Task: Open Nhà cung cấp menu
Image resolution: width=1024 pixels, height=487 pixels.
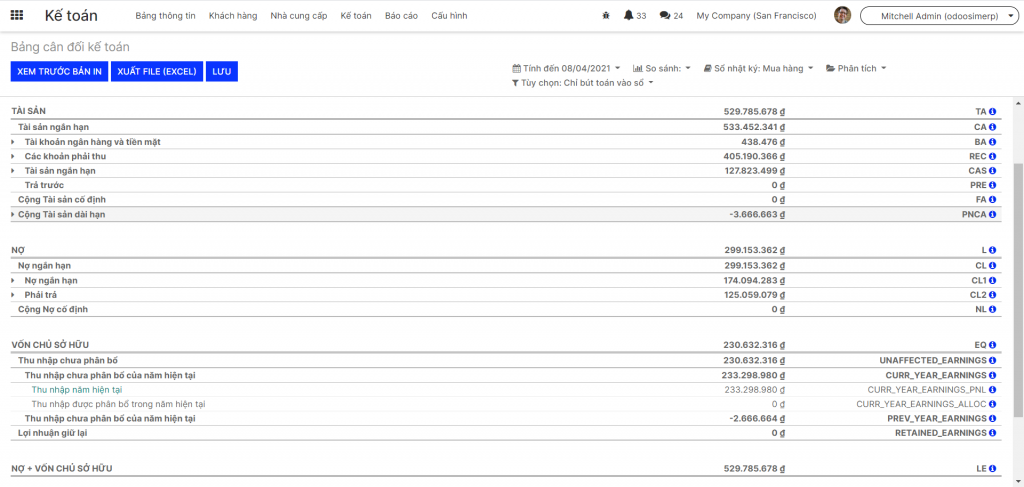Action: (x=298, y=16)
